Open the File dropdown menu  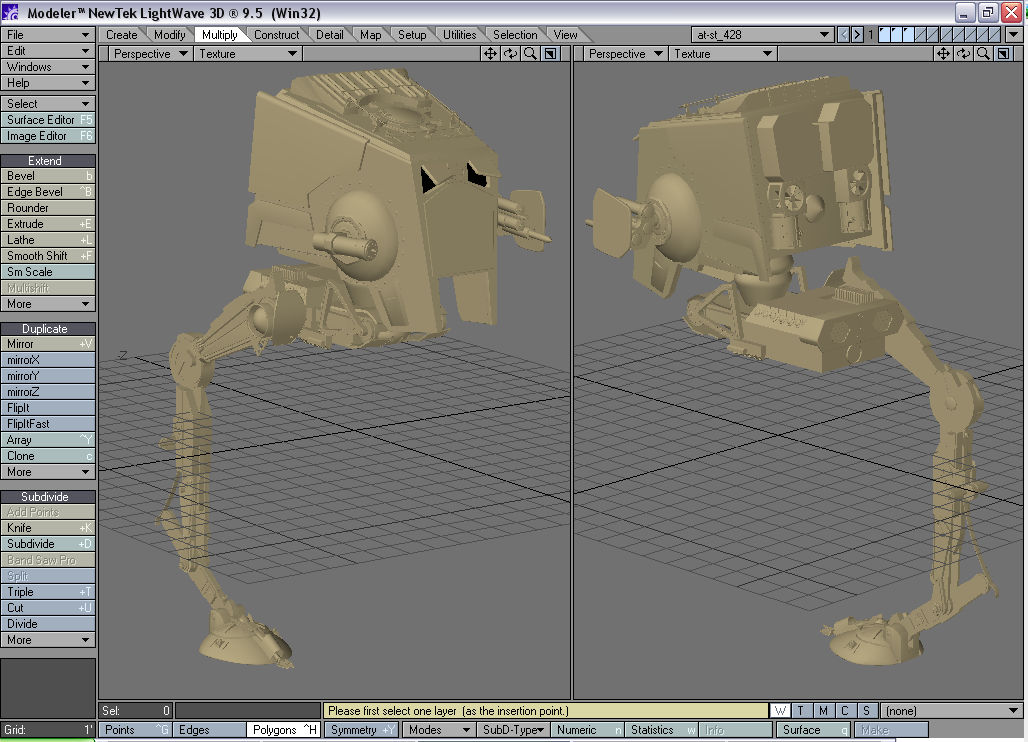(x=48, y=35)
